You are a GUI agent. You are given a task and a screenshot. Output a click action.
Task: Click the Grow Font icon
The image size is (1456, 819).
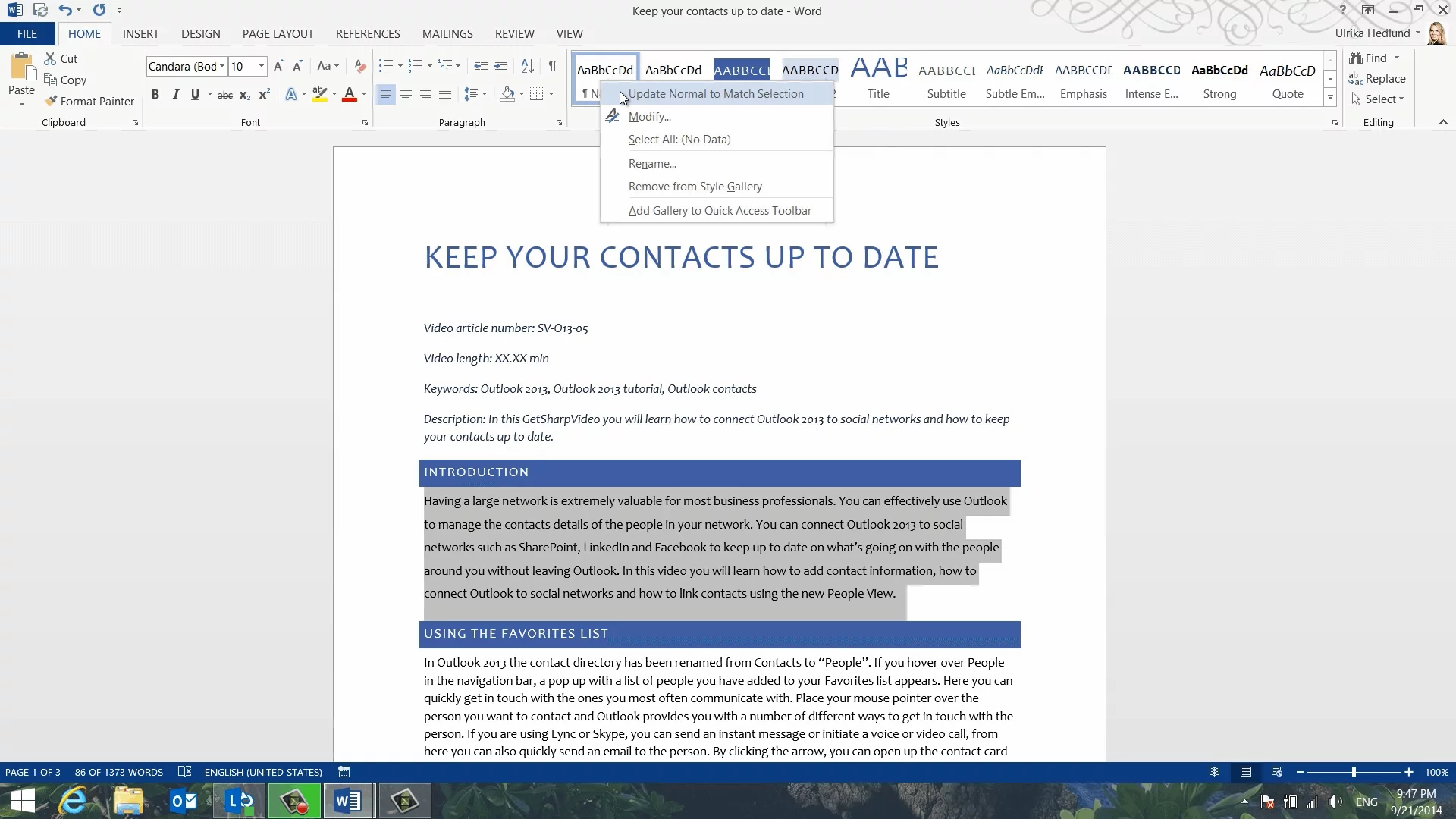point(278,67)
